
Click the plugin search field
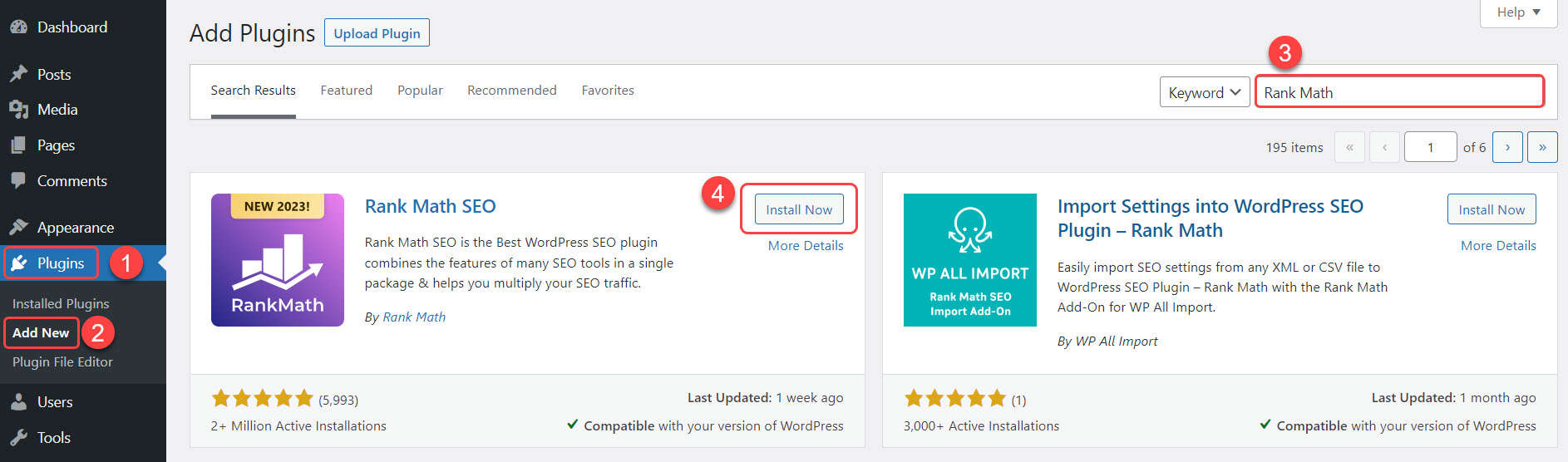1400,92
